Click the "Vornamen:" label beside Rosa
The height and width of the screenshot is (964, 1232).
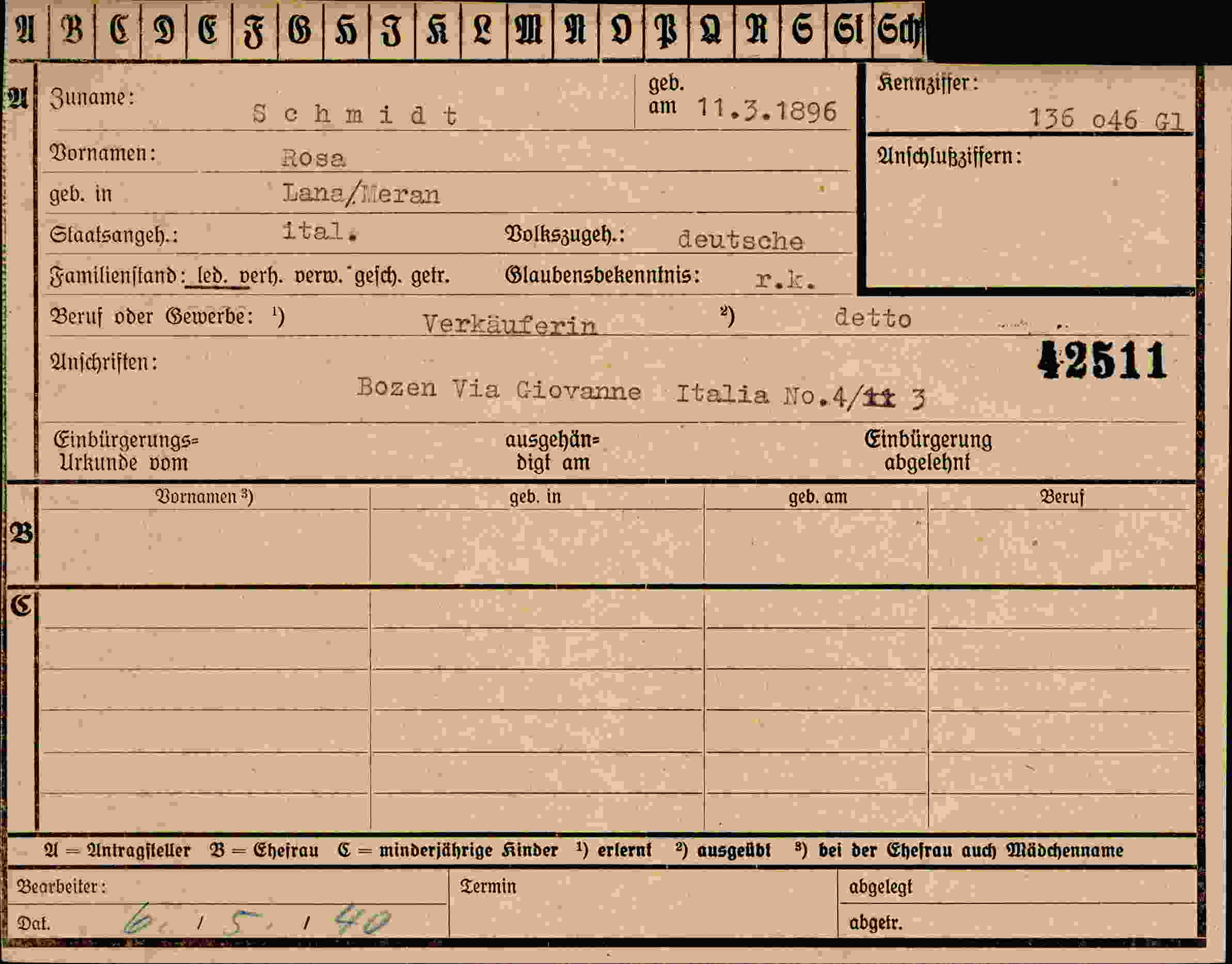tap(103, 153)
